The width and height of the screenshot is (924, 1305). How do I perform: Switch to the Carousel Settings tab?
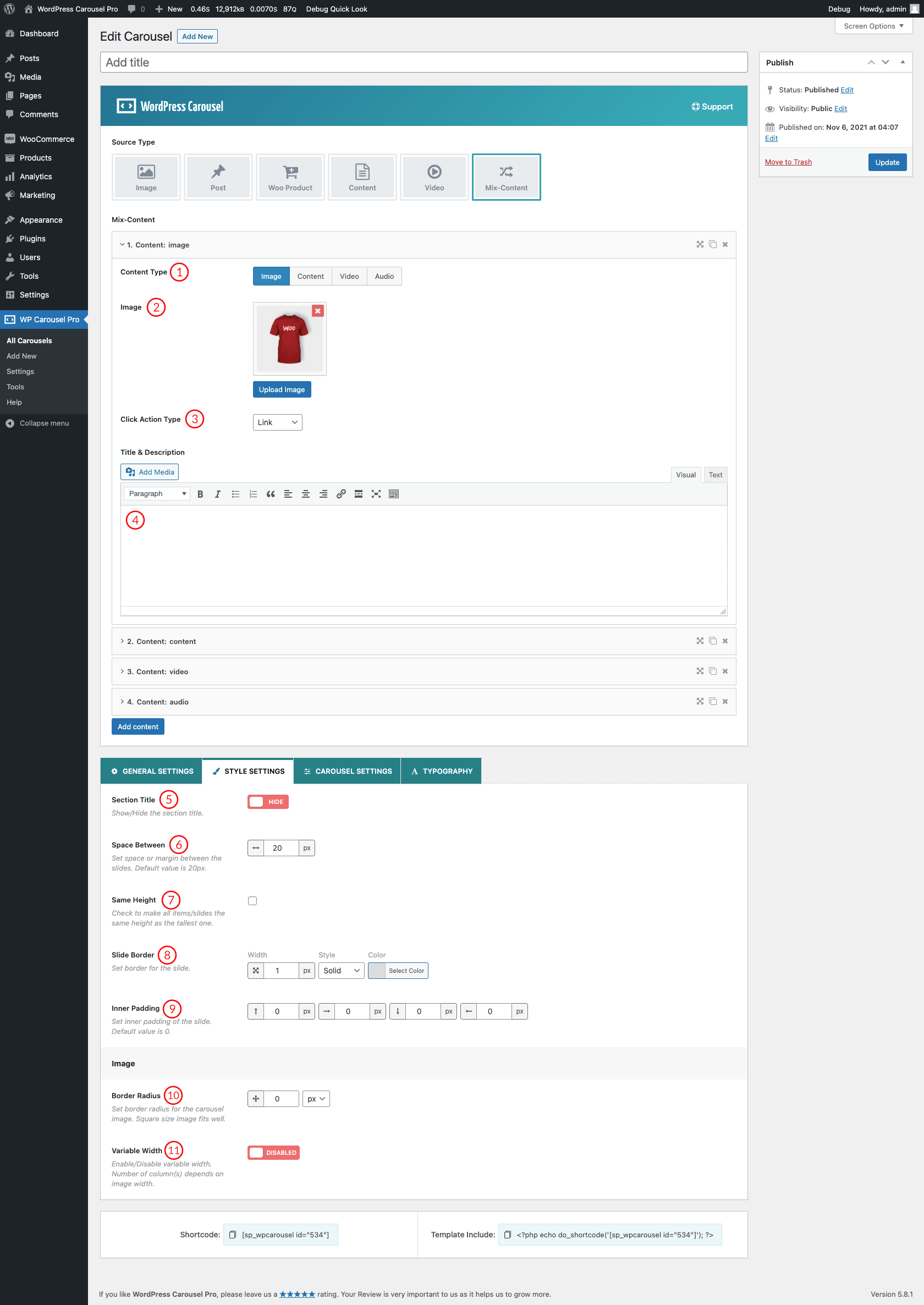click(x=347, y=771)
